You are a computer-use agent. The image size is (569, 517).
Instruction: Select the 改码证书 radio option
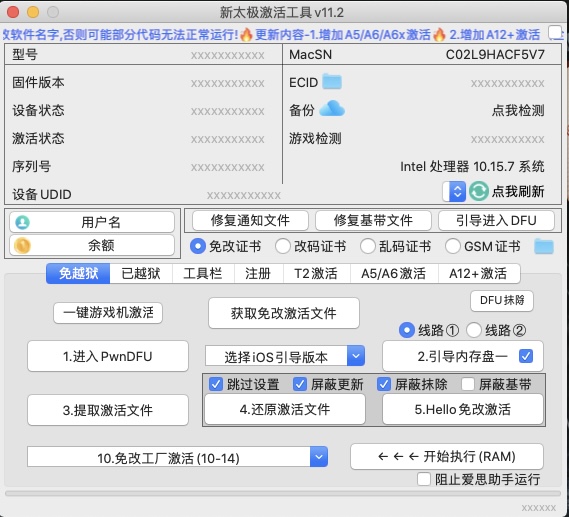(283, 246)
